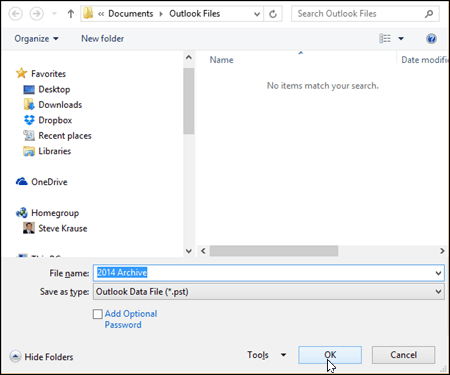Sort by the Name column header
The width and height of the screenshot is (450, 375).
[221, 60]
